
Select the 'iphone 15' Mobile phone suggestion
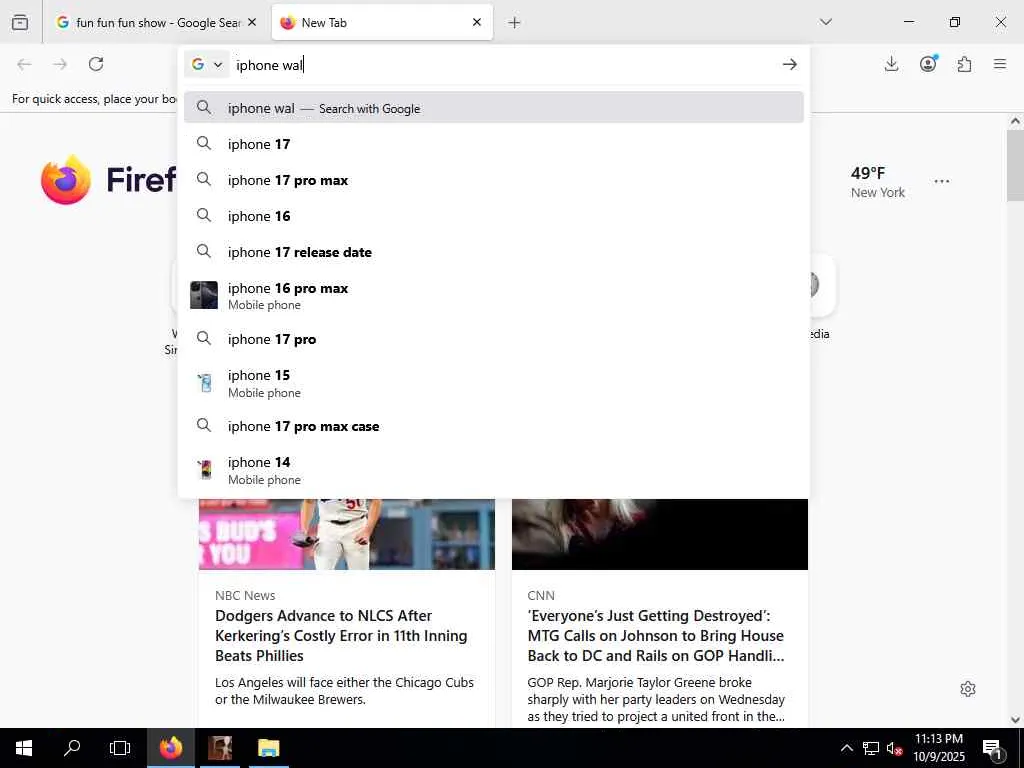[x=494, y=383]
